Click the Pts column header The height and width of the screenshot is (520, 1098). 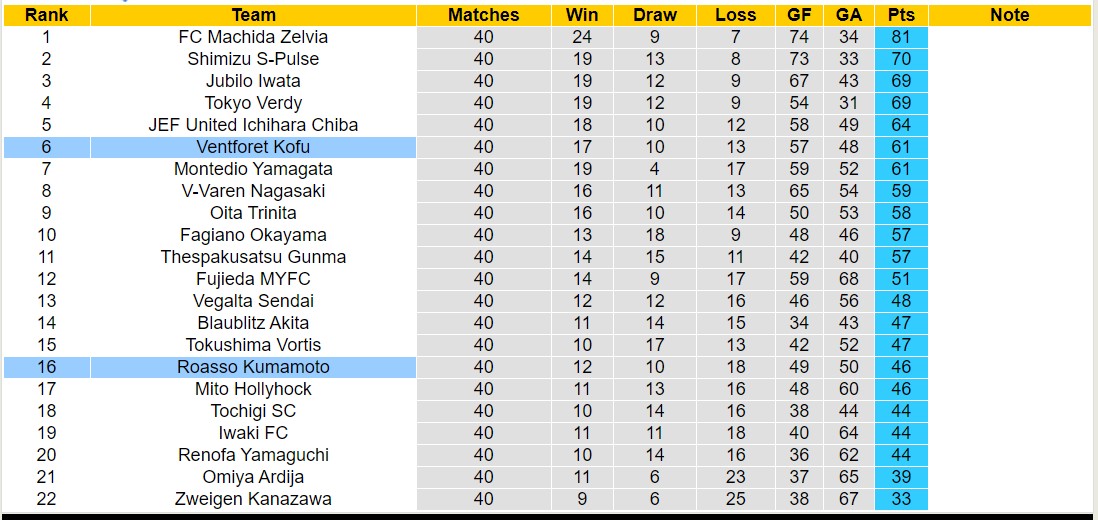point(901,15)
